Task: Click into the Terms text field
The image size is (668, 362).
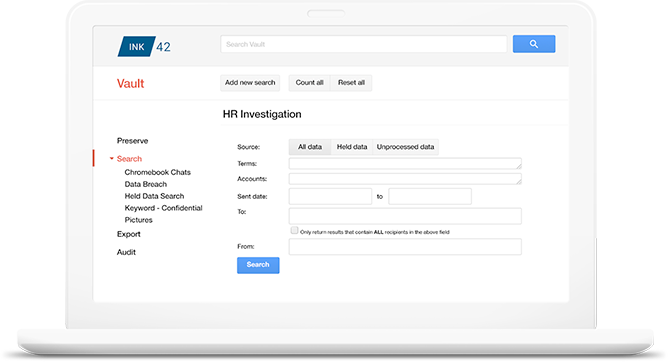Action: (x=405, y=164)
